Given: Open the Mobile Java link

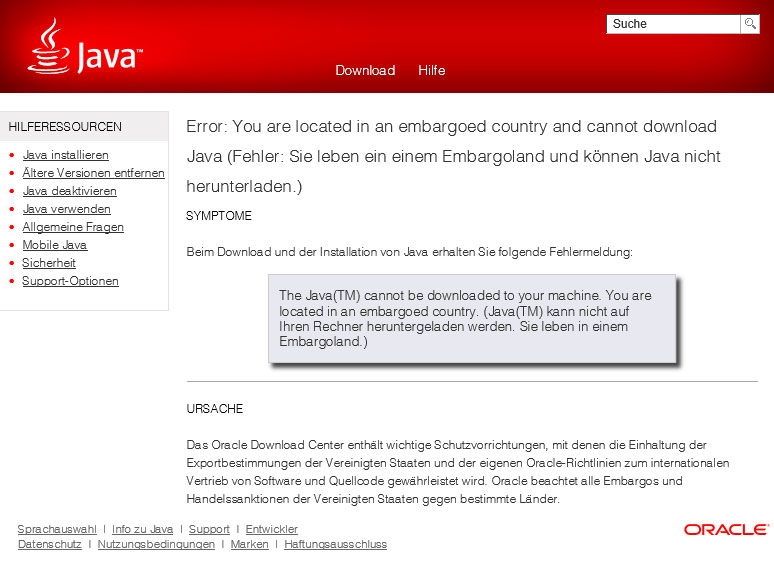Looking at the screenshot, I should tap(55, 245).
